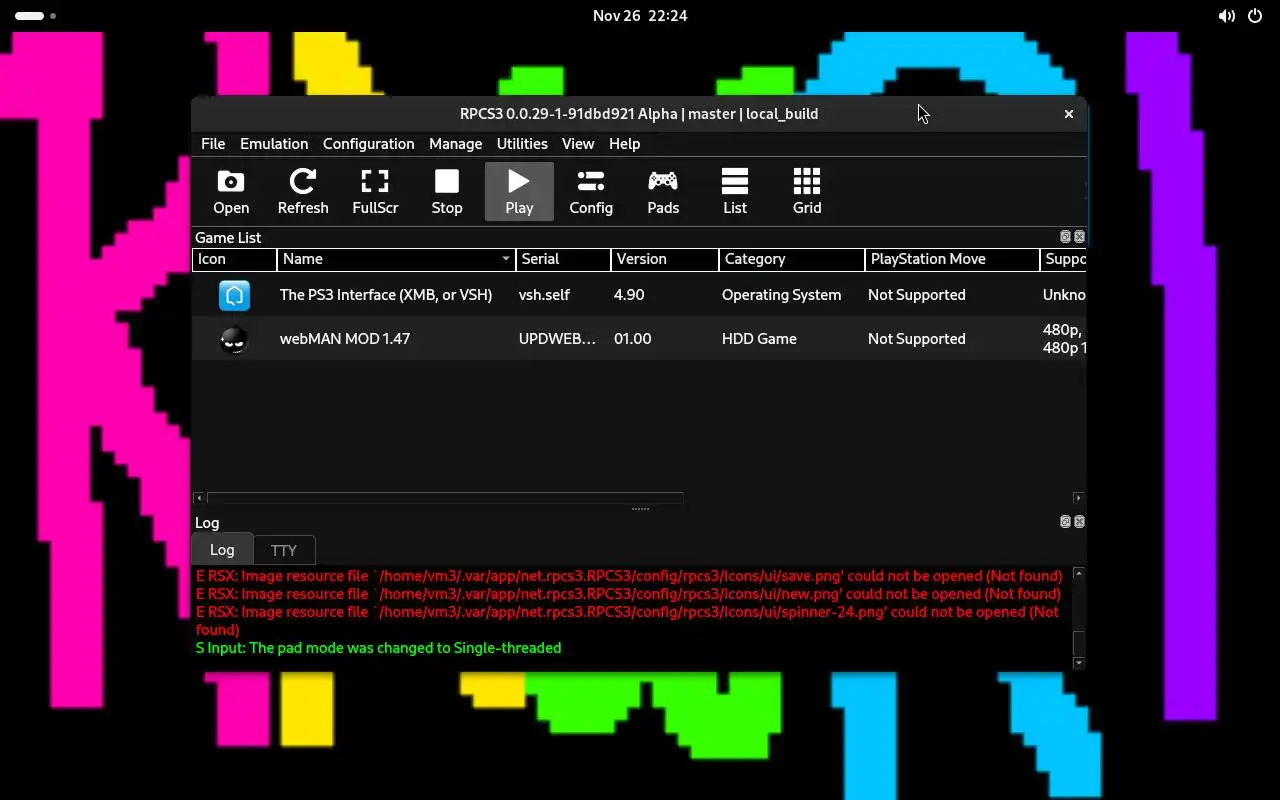Click the Refresh game list icon
Screen dimensions: 1280x800
tap(303, 191)
